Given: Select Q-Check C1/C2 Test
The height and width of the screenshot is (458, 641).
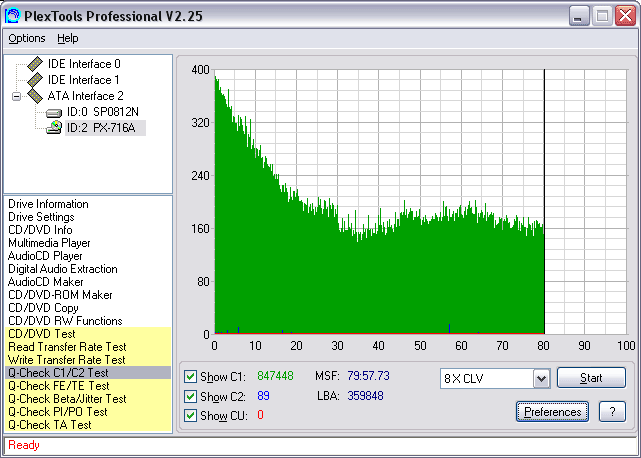Looking at the screenshot, I should (x=88, y=373).
